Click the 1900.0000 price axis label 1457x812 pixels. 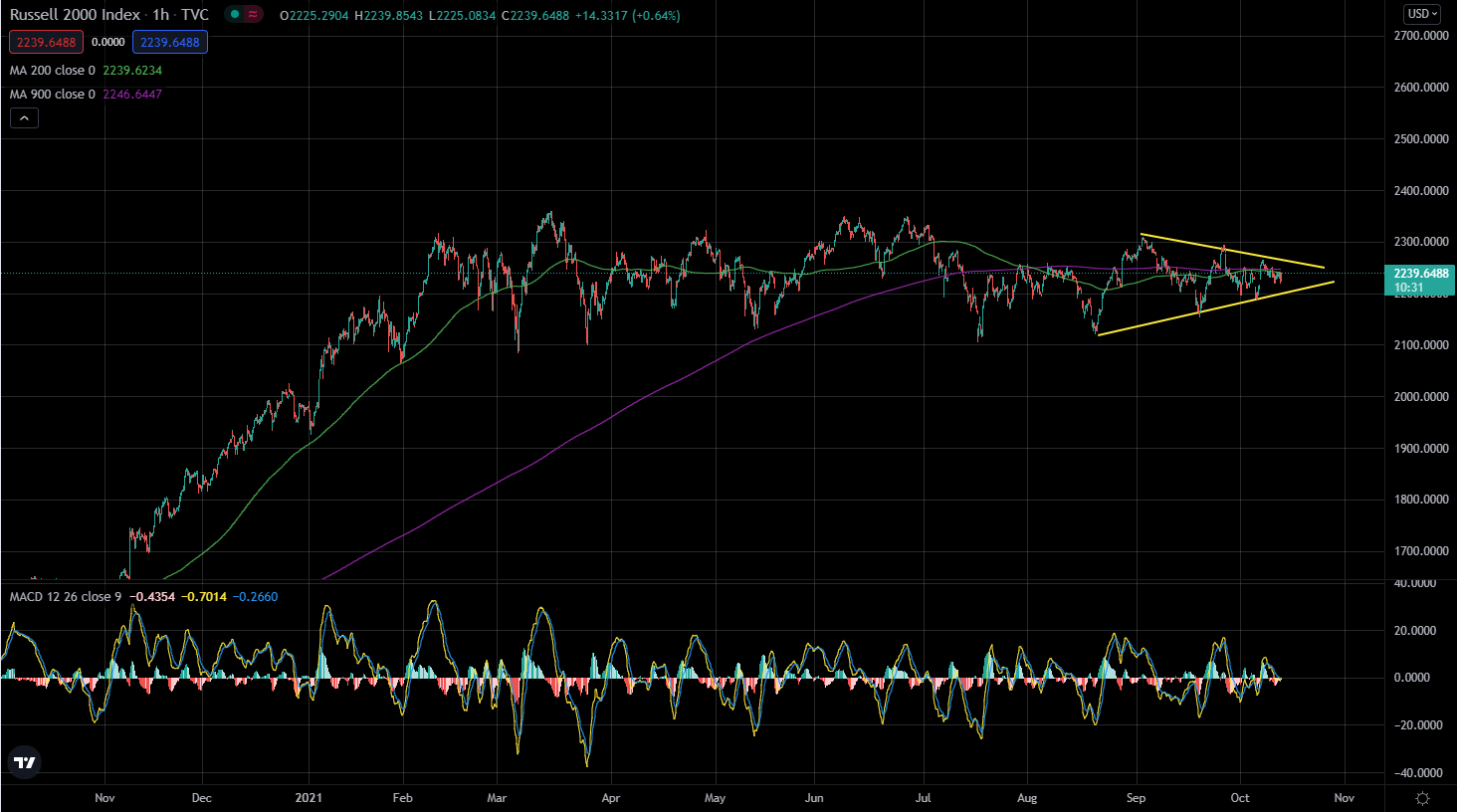point(1420,449)
